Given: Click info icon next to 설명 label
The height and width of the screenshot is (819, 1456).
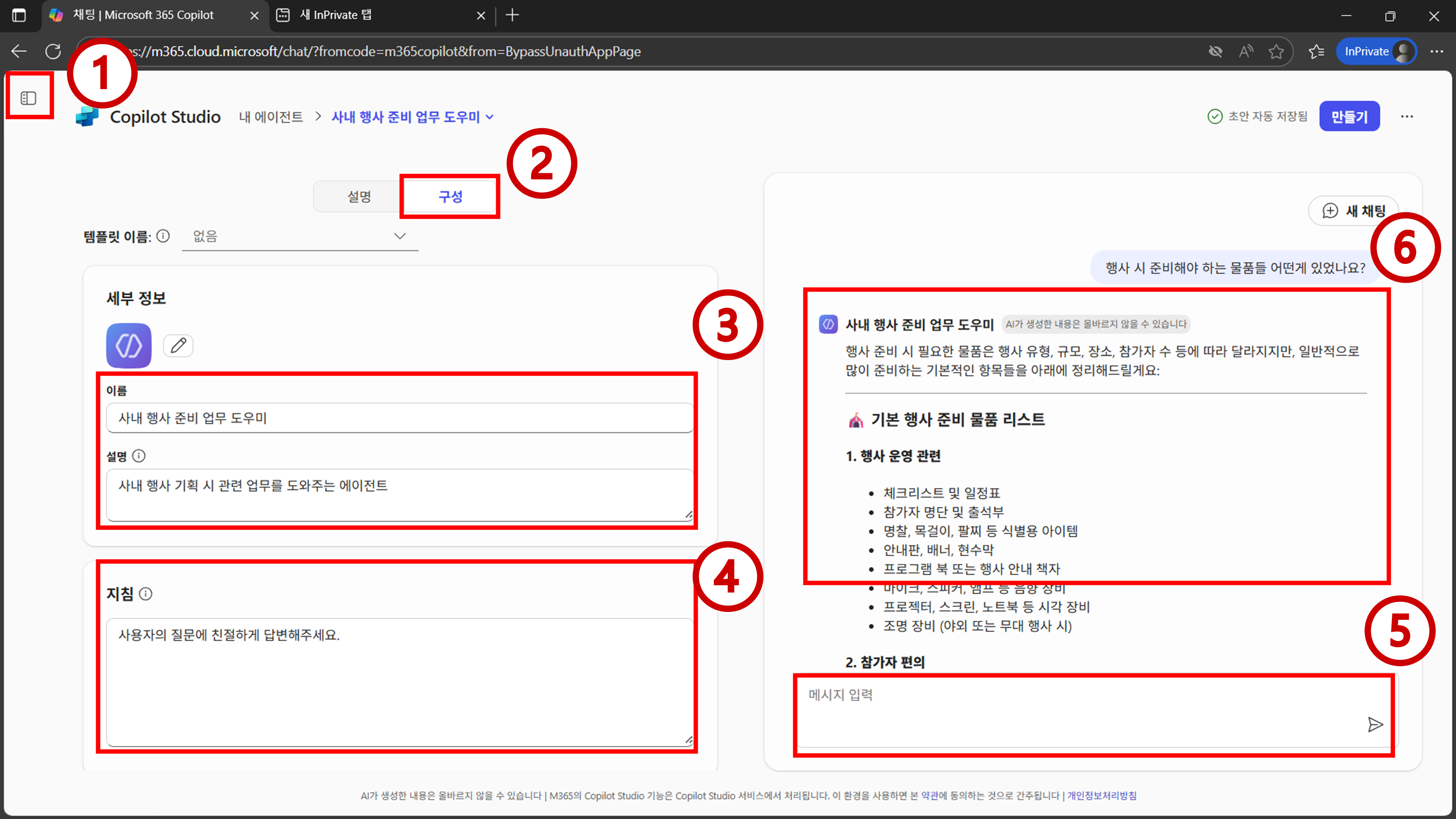Looking at the screenshot, I should point(138,456).
